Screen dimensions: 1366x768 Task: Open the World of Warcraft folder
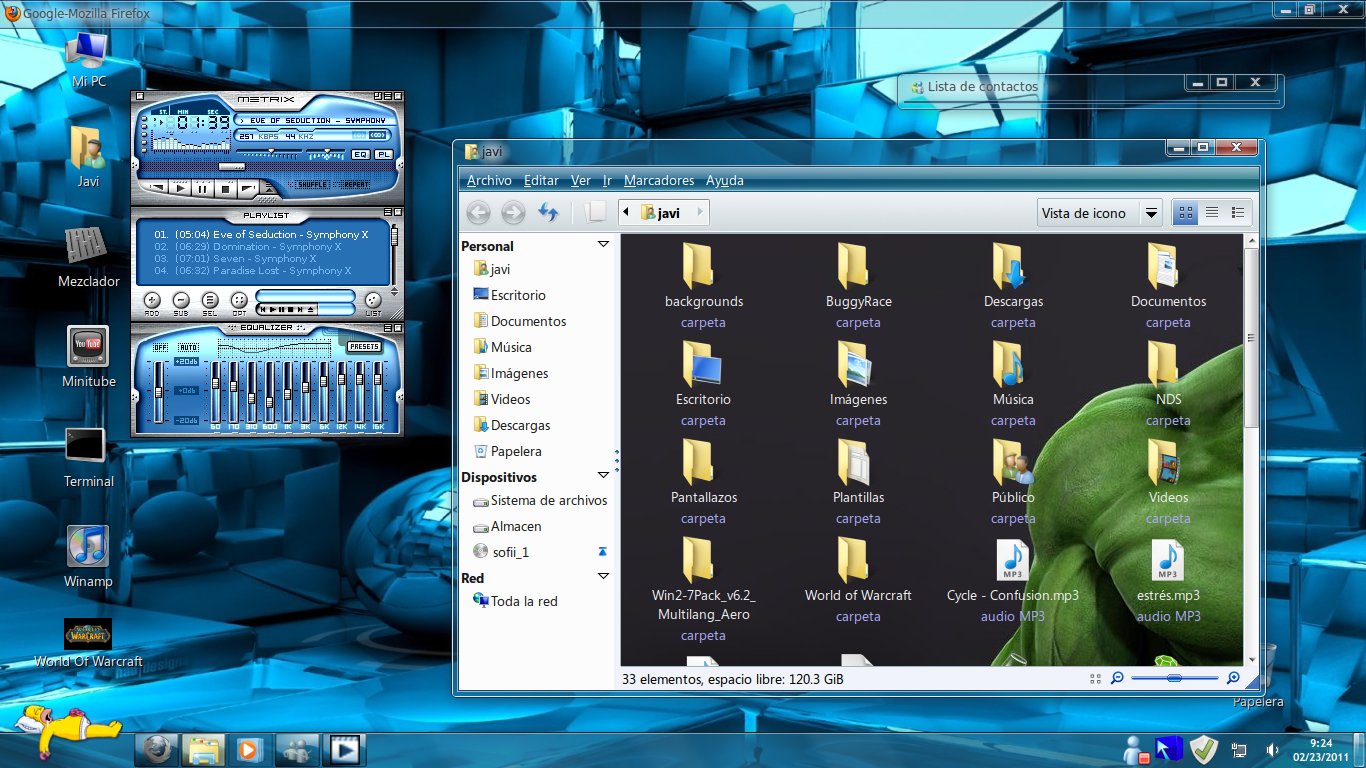[x=858, y=579]
